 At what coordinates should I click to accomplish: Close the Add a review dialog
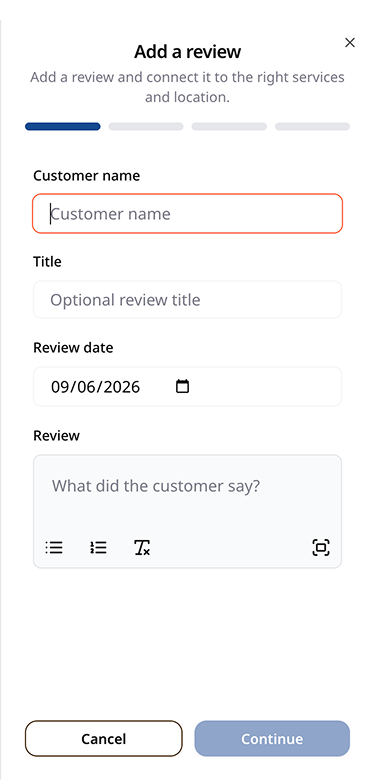[350, 43]
